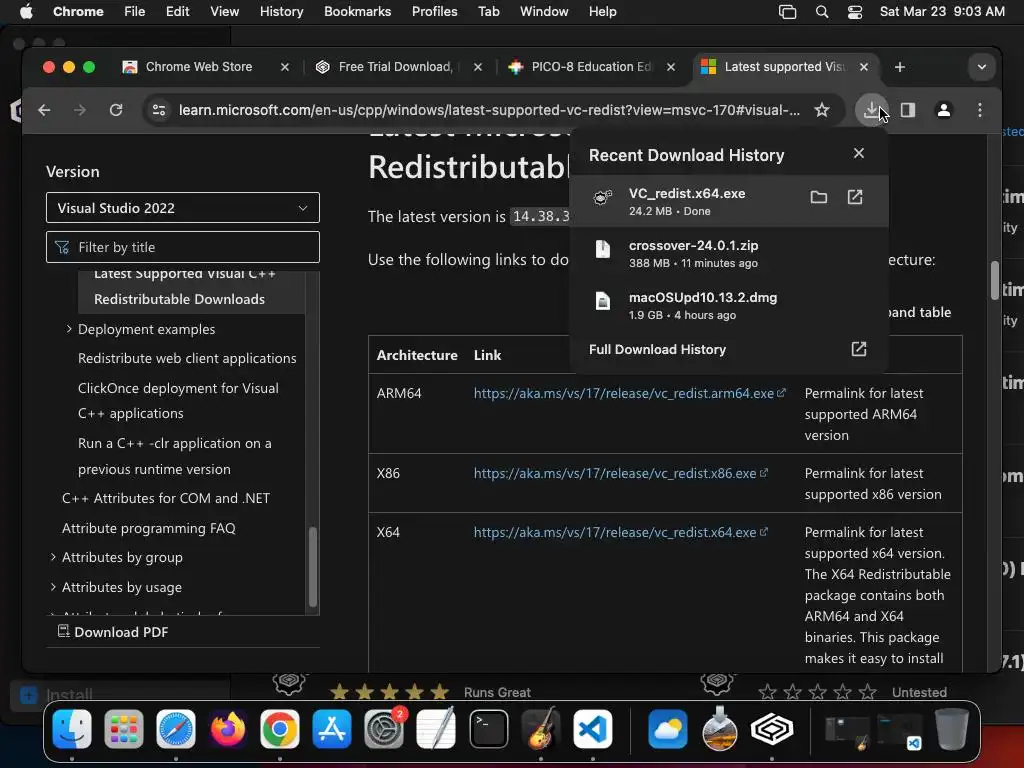Open Attribute programming FAQ article
This screenshot has width=1024, height=768.
pyautogui.click(x=148, y=528)
